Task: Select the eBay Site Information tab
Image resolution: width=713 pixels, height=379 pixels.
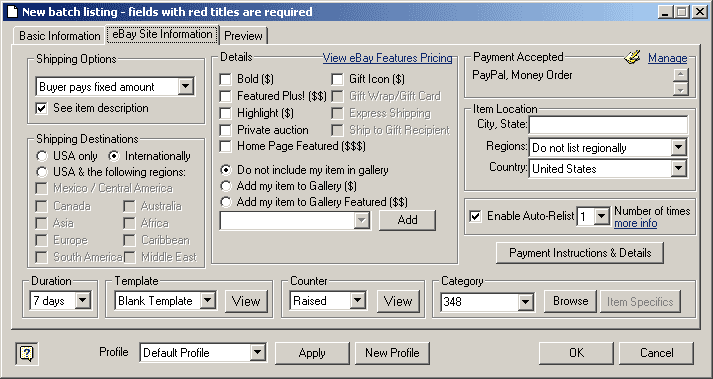Action: click(162, 35)
